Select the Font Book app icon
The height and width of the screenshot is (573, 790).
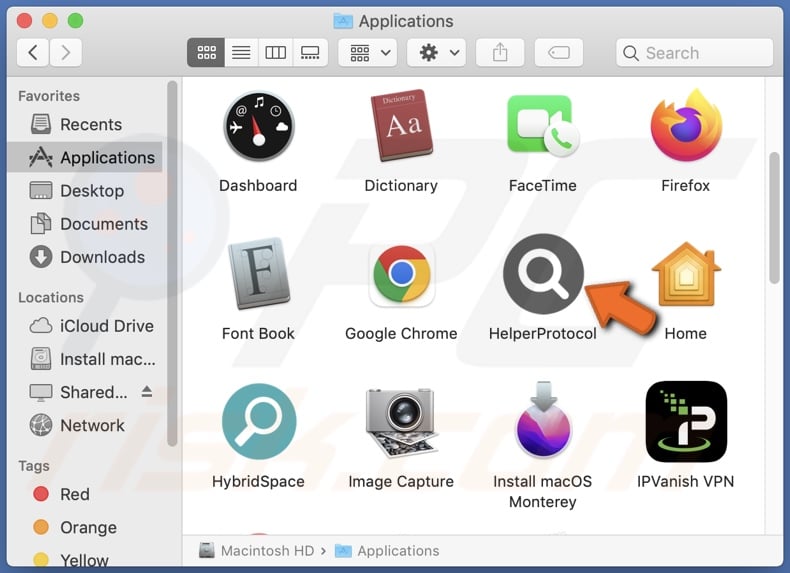click(258, 273)
